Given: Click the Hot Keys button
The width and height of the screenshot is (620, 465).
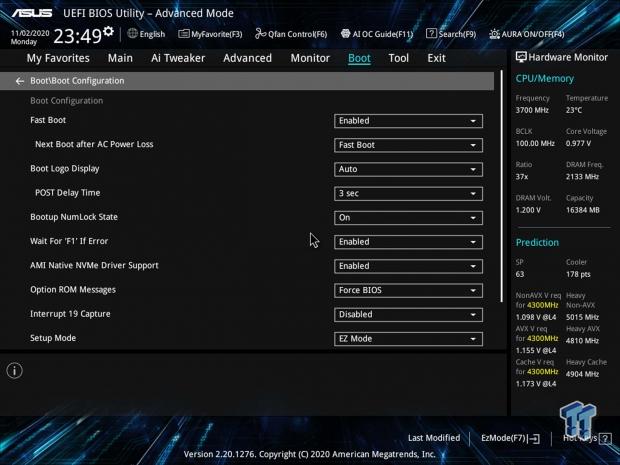Looking at the screenshot, I should click(587, 438).
